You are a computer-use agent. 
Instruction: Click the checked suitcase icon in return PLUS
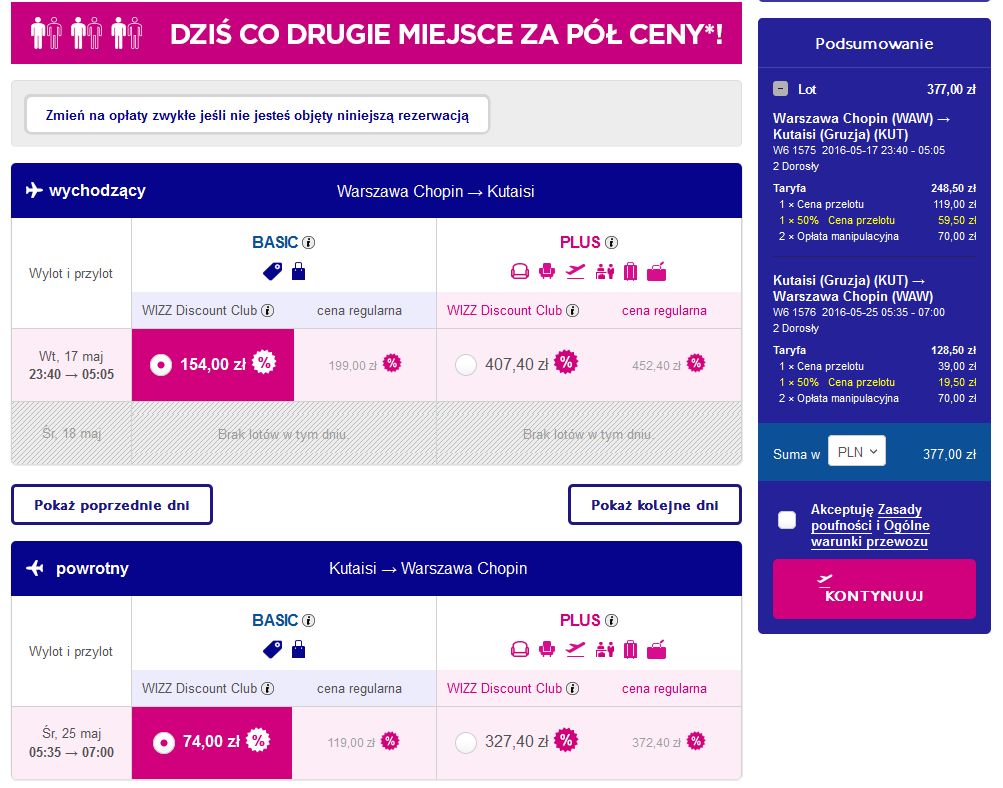point(631,650)
